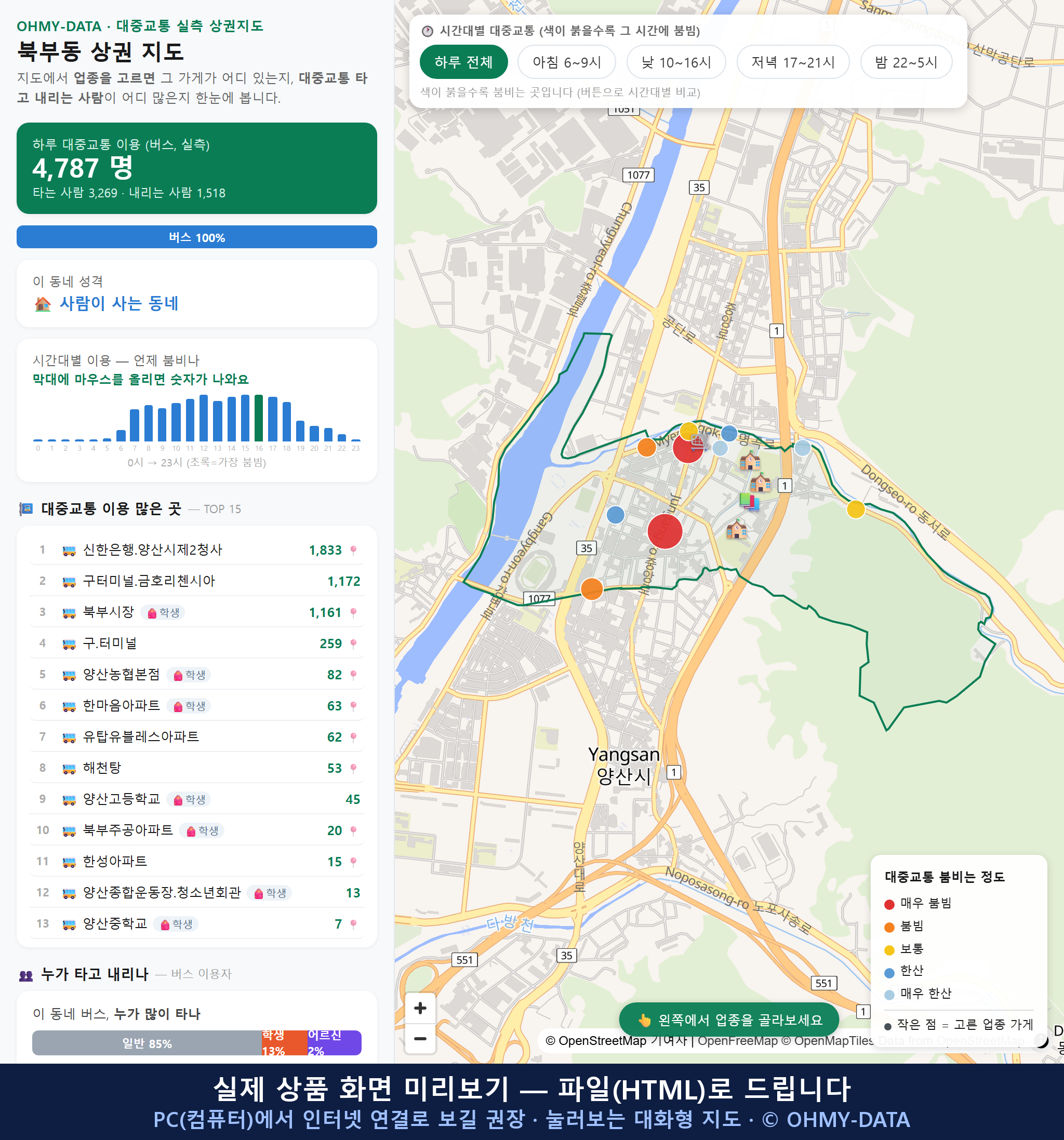Click the 학생 tag next to 양산고등학교
Screen dimensions: 1064x1140
[189, 799]
